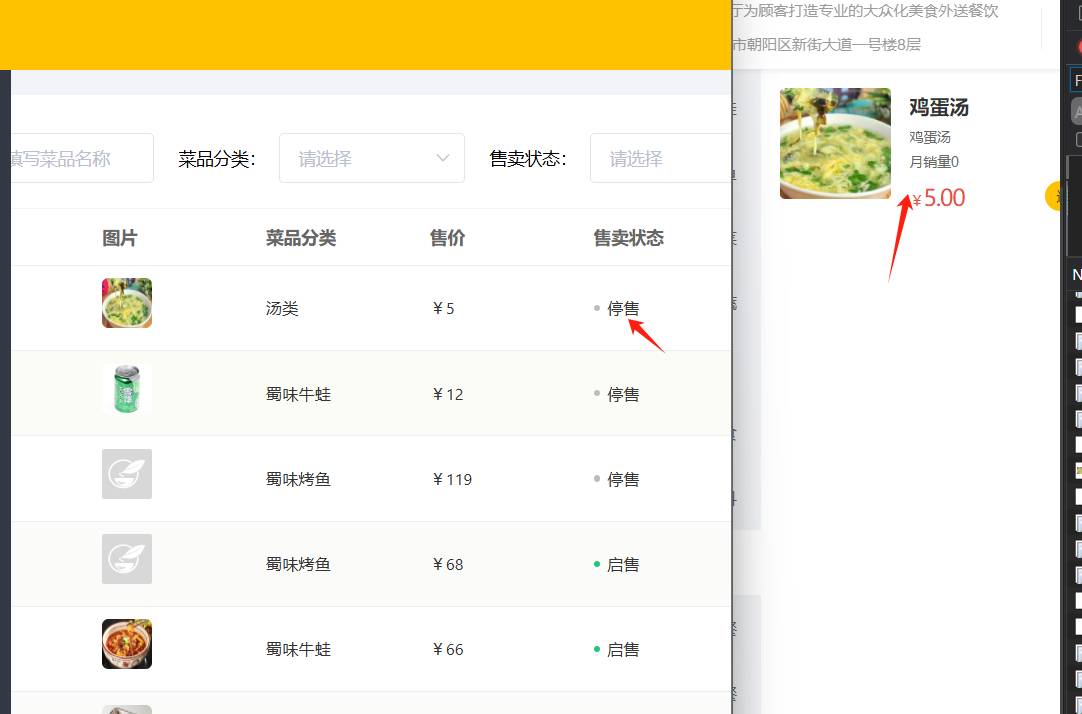Click placeholder thumbnail in the ¥119 row
Image resolution: width=1082 pixels, height=714 pixels.
127,474
